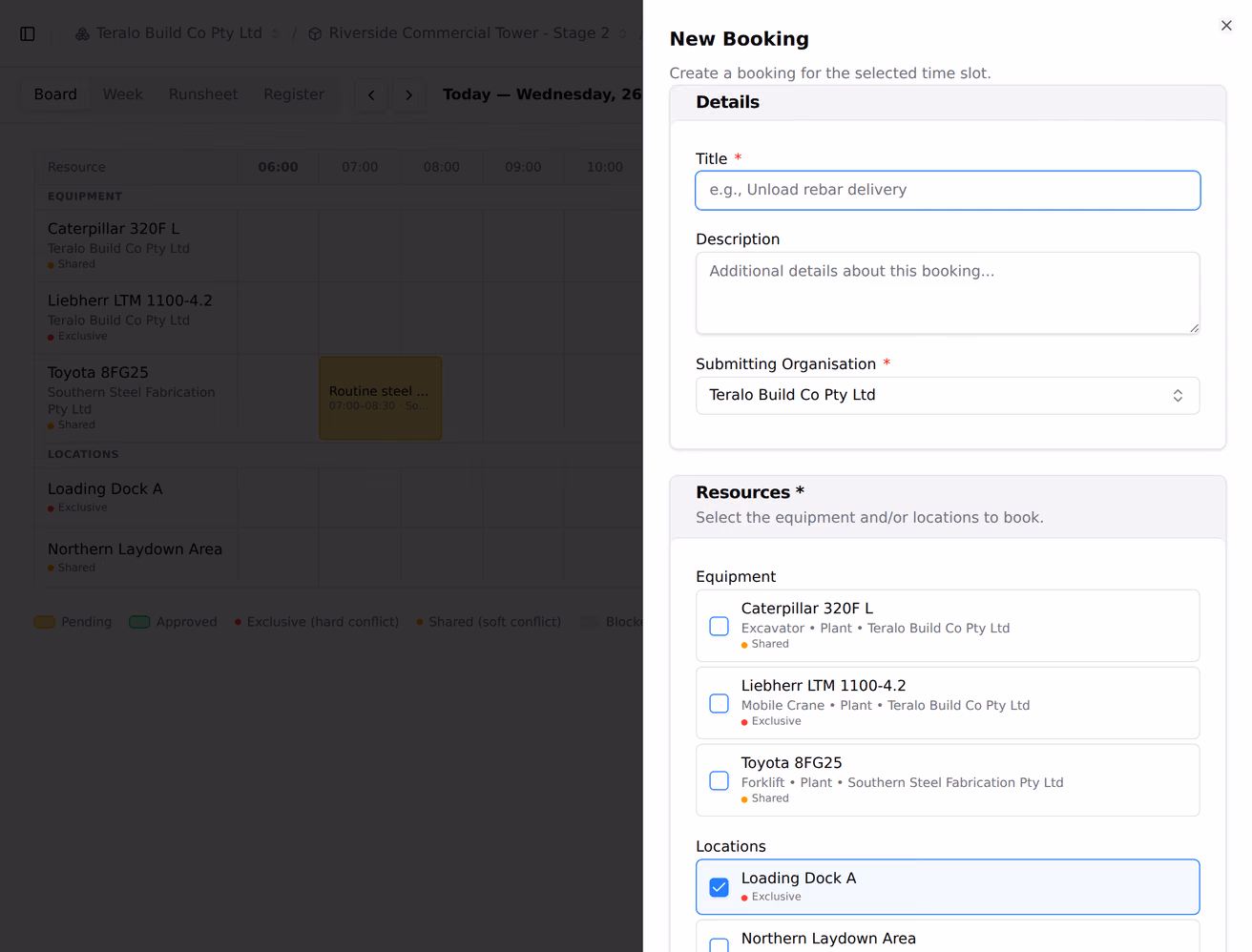Viewport: 1252px width, 952px height.
Task: Click the project cube icon in breadcrumb
Action: (315, 33)
